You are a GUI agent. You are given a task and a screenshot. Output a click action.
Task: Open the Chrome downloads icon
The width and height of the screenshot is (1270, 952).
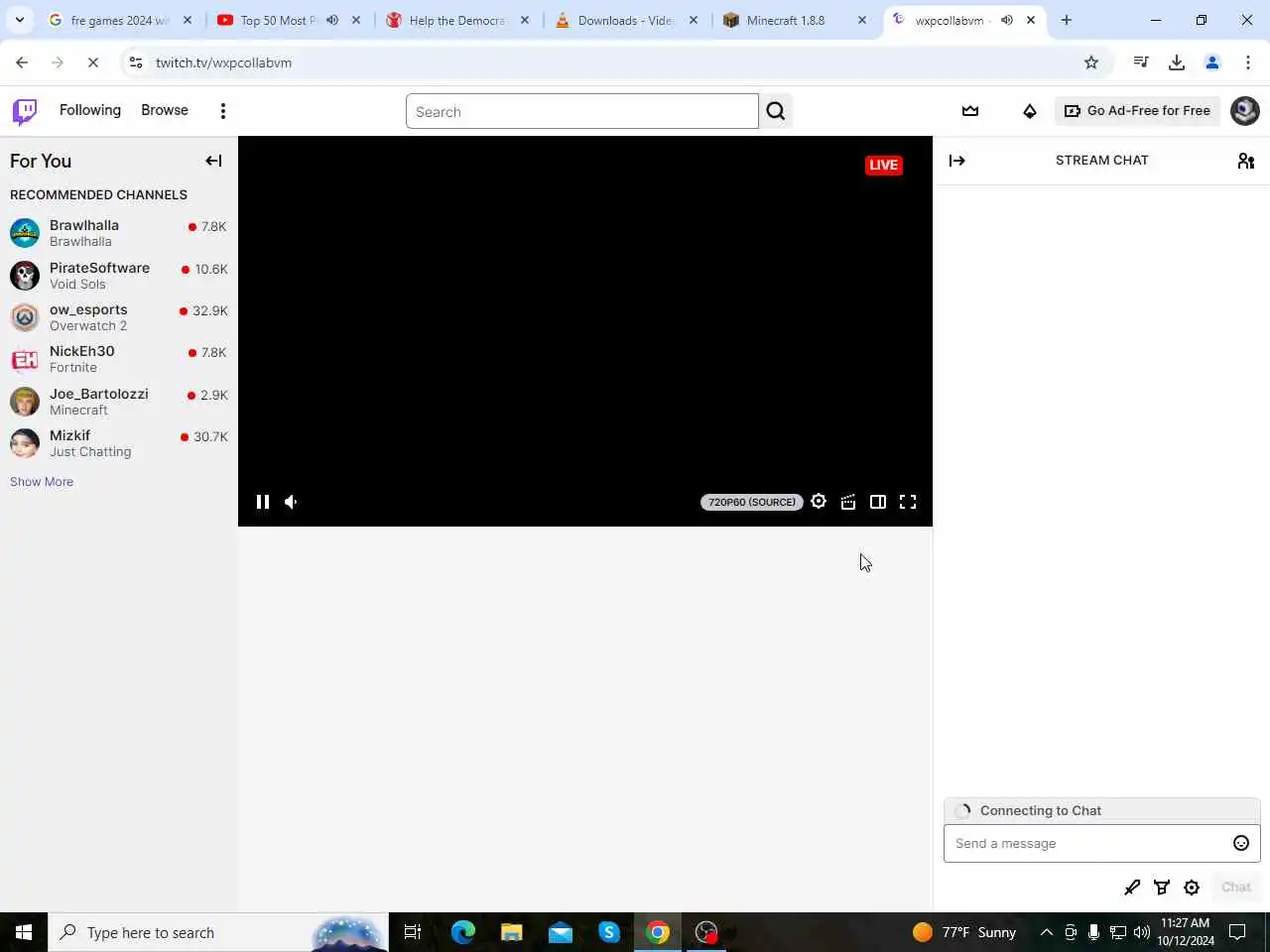click(1177, 62)
